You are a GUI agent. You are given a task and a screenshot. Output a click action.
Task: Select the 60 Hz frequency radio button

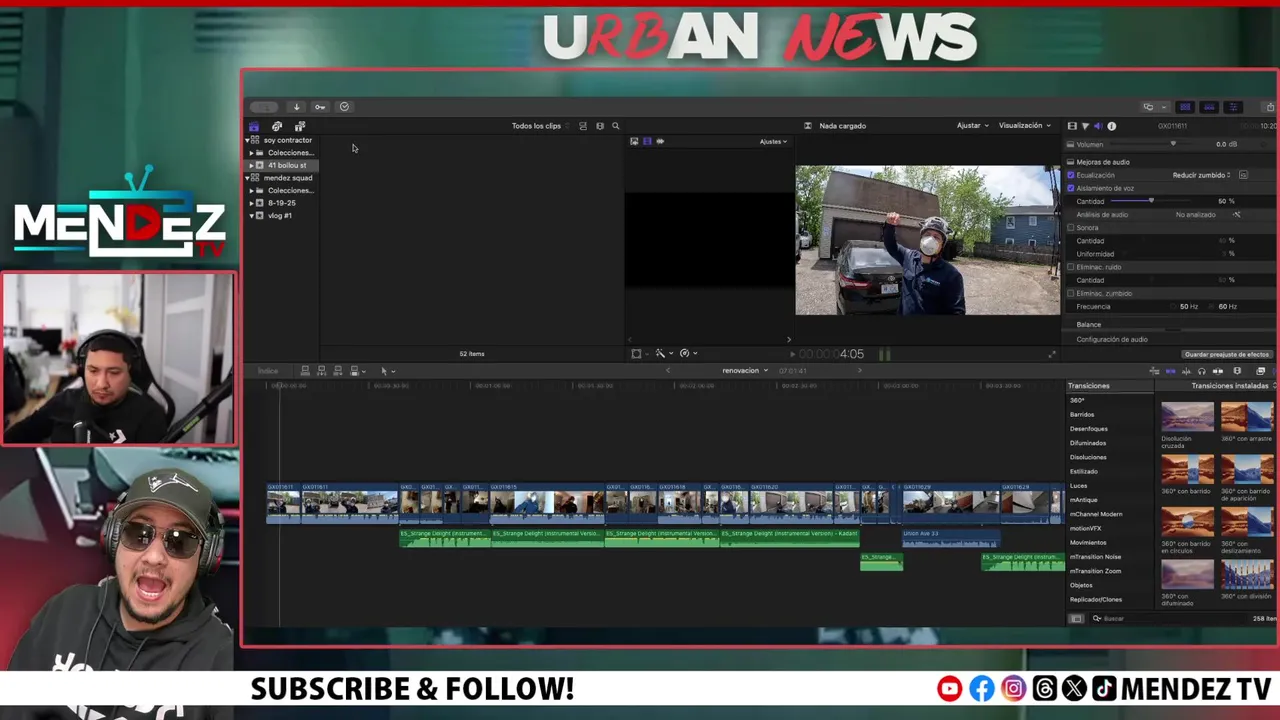pos(1213,307)
